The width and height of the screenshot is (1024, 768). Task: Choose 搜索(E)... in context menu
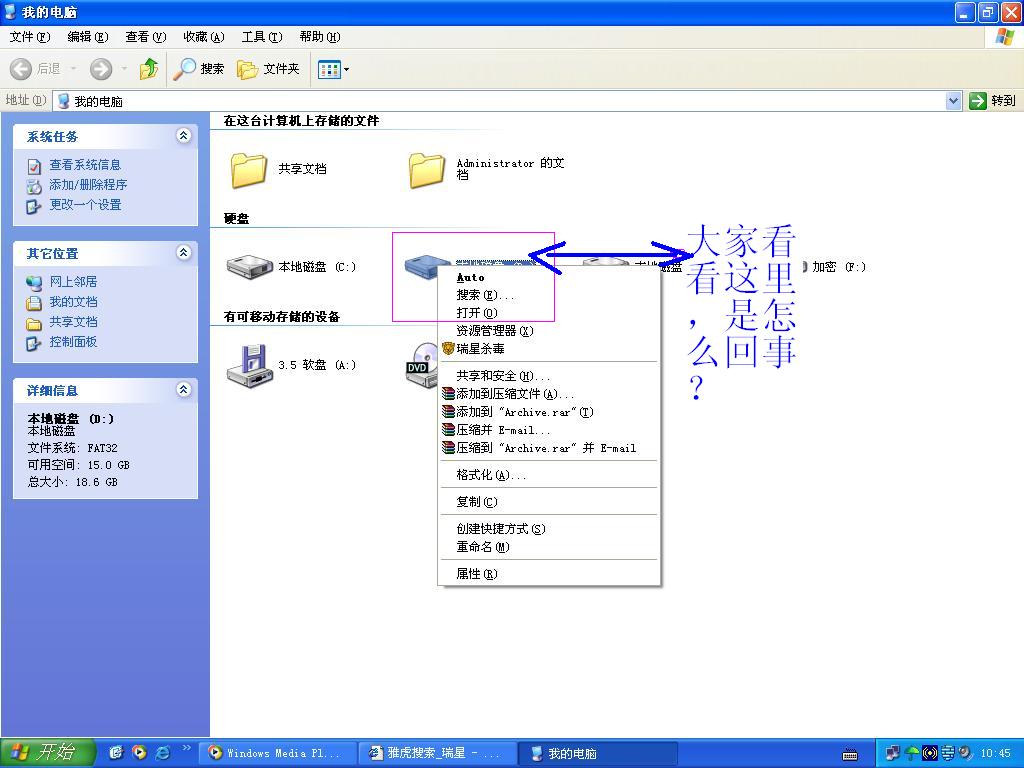pos(549,295)
